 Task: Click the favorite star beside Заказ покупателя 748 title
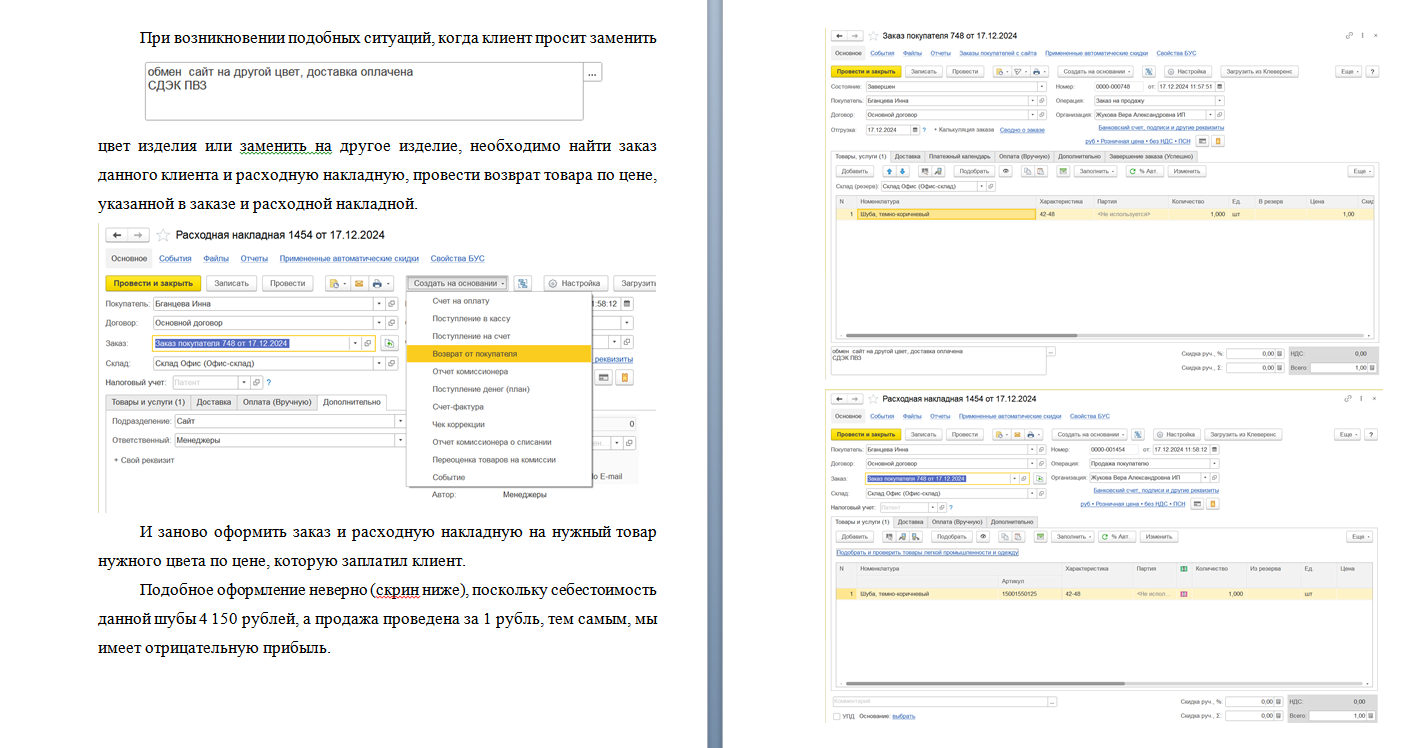[871, 35]
